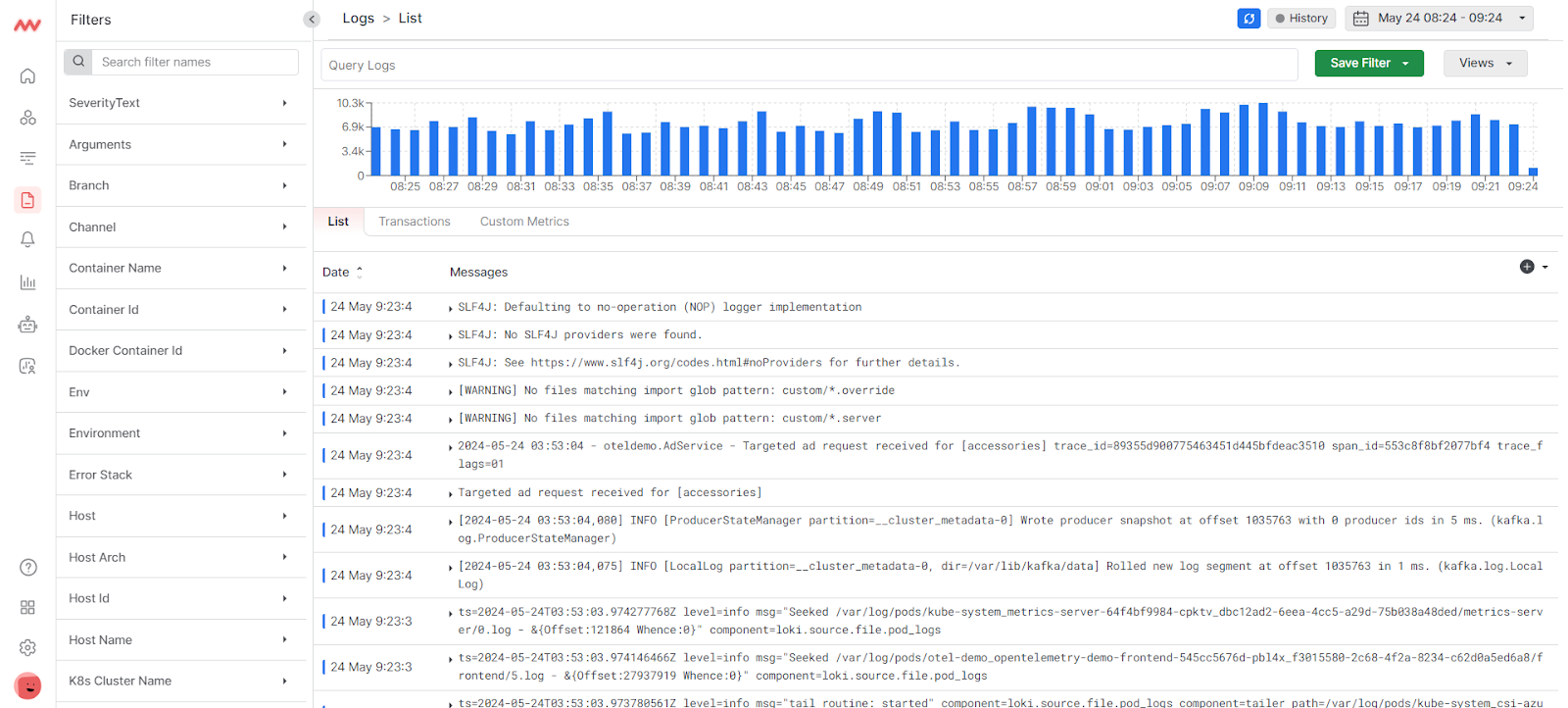The image size is (1568, 708).
Task: Expand the Host filter
Action: (x=180, y=516)
